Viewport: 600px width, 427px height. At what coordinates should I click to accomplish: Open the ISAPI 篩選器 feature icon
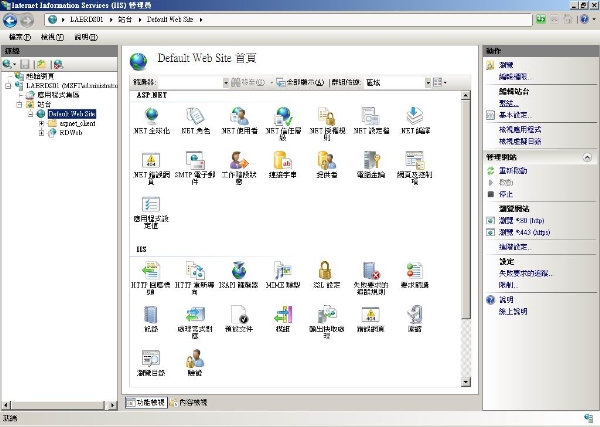pyautogui.click(x=240, y=270)
